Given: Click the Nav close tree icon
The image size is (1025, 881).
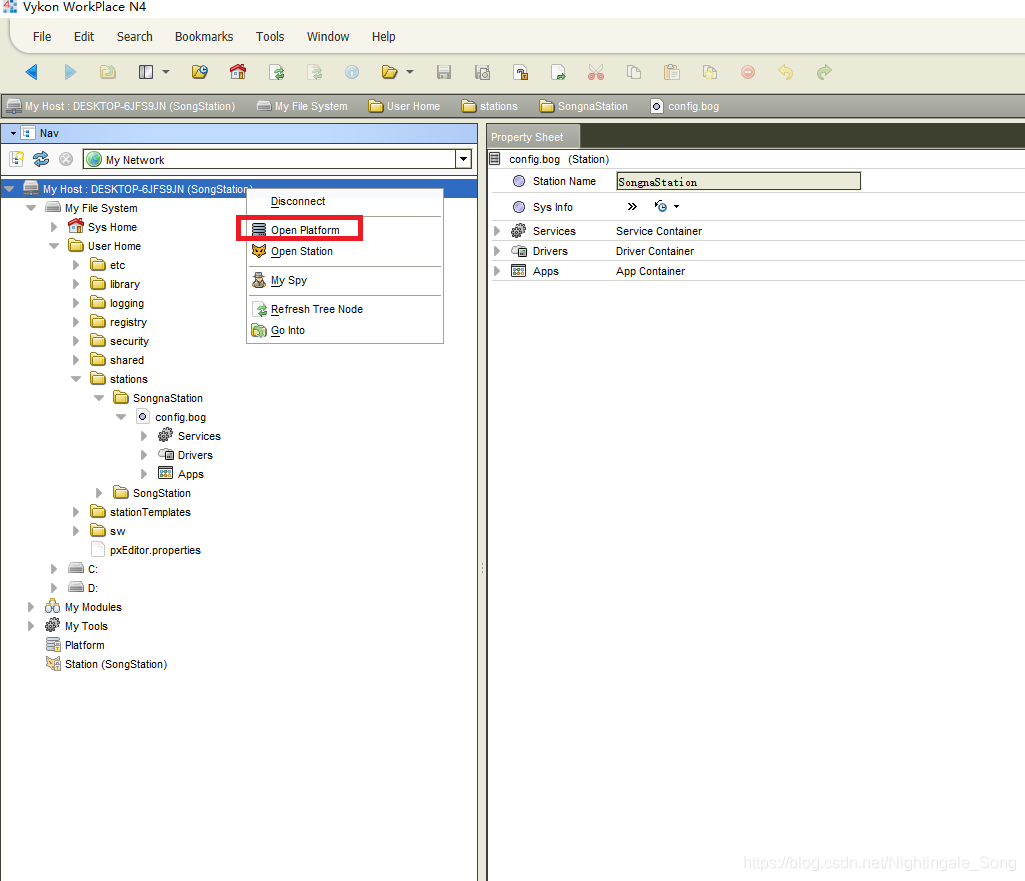Looking at the screenshot, I should [x=66, y=159].
